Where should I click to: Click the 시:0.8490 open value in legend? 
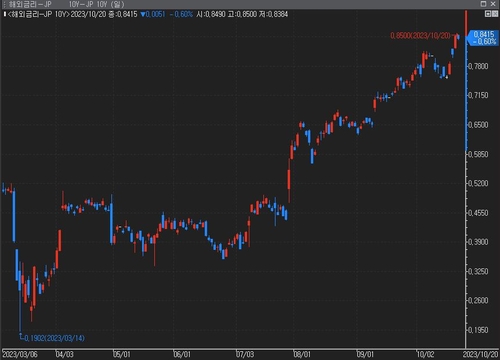pyautogui.click(x=211, y=14)
